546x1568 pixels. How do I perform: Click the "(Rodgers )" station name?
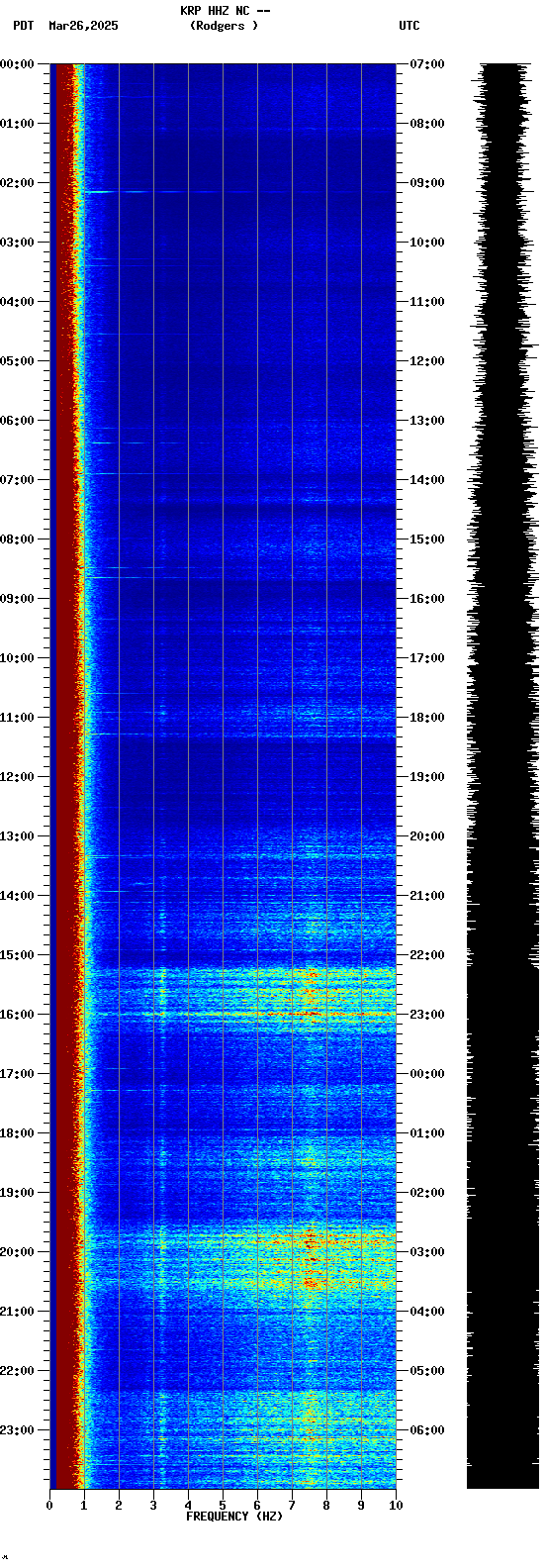(225, 26)
